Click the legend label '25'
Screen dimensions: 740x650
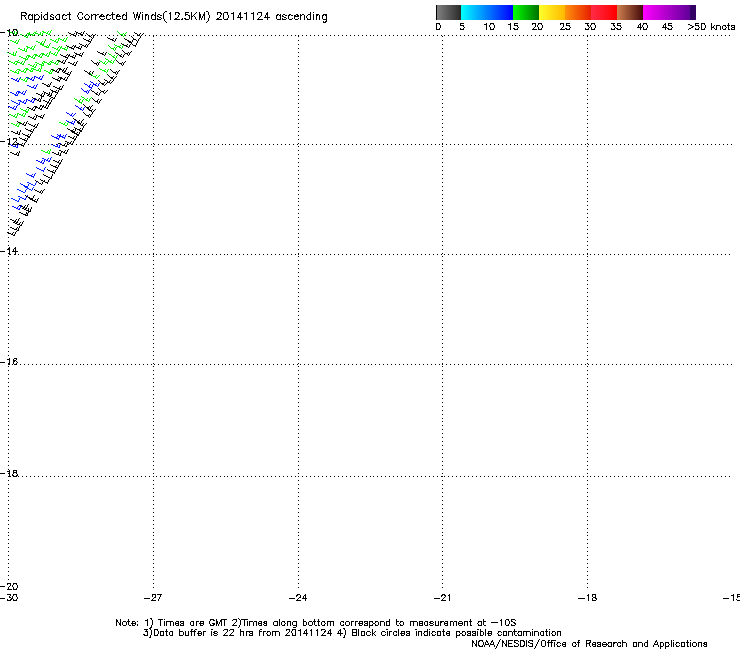click(565, 27)
